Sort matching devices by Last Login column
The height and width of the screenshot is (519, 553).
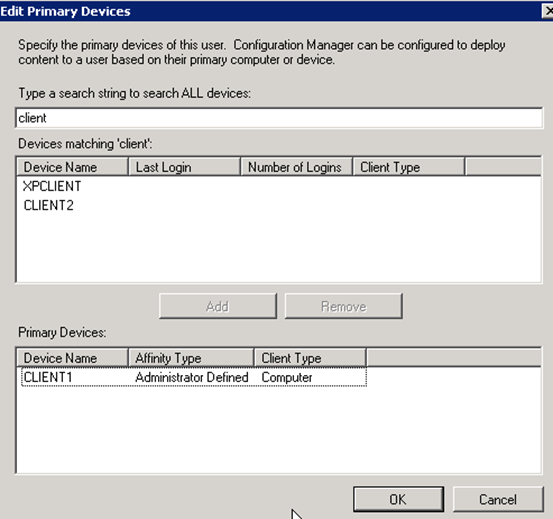[x=184, y=167]
